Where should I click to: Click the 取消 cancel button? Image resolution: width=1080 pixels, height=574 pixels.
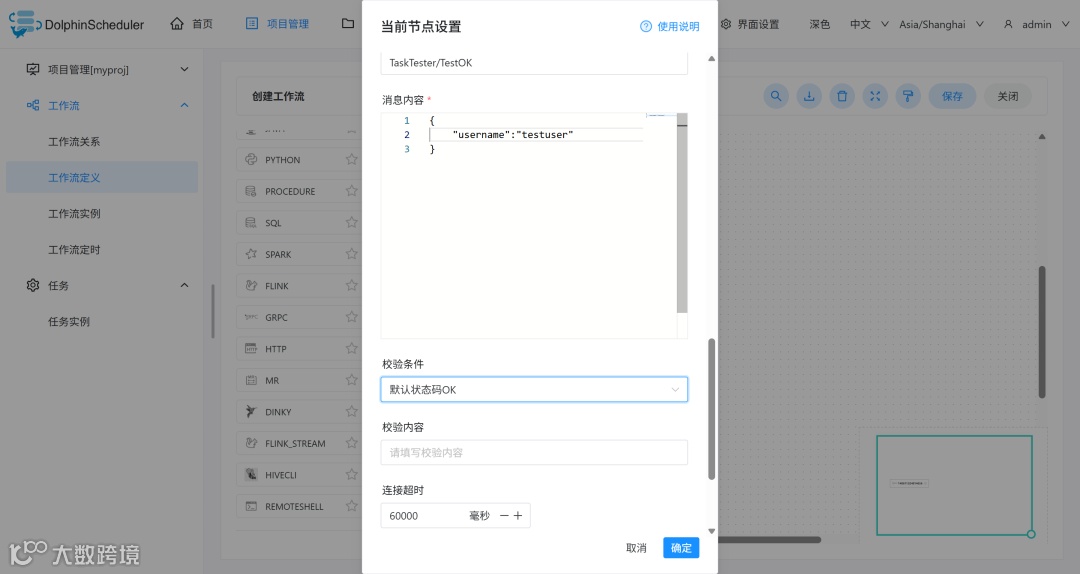tap(636, 548)
